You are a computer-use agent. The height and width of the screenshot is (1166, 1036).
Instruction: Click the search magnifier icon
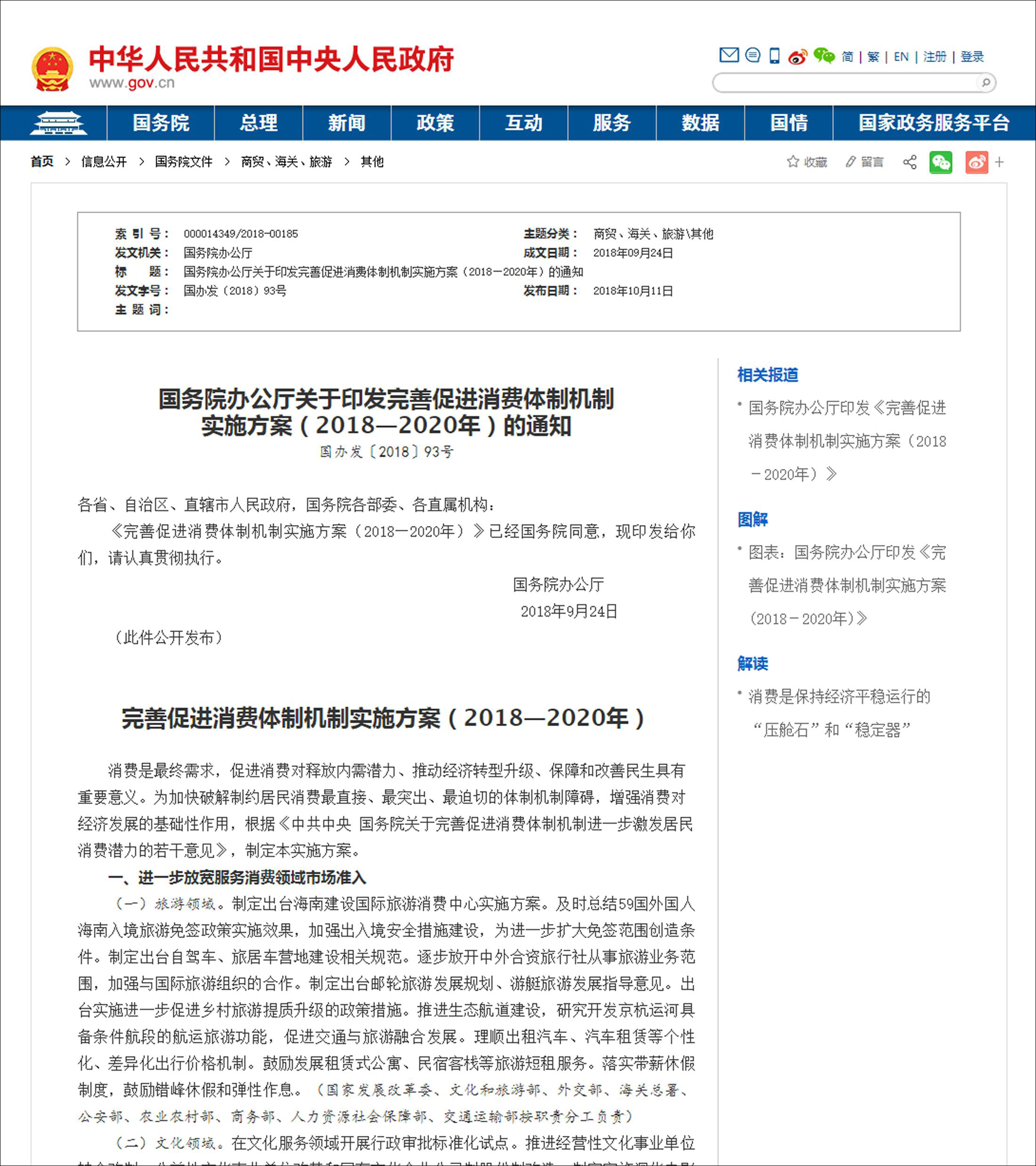coord(986,83)
